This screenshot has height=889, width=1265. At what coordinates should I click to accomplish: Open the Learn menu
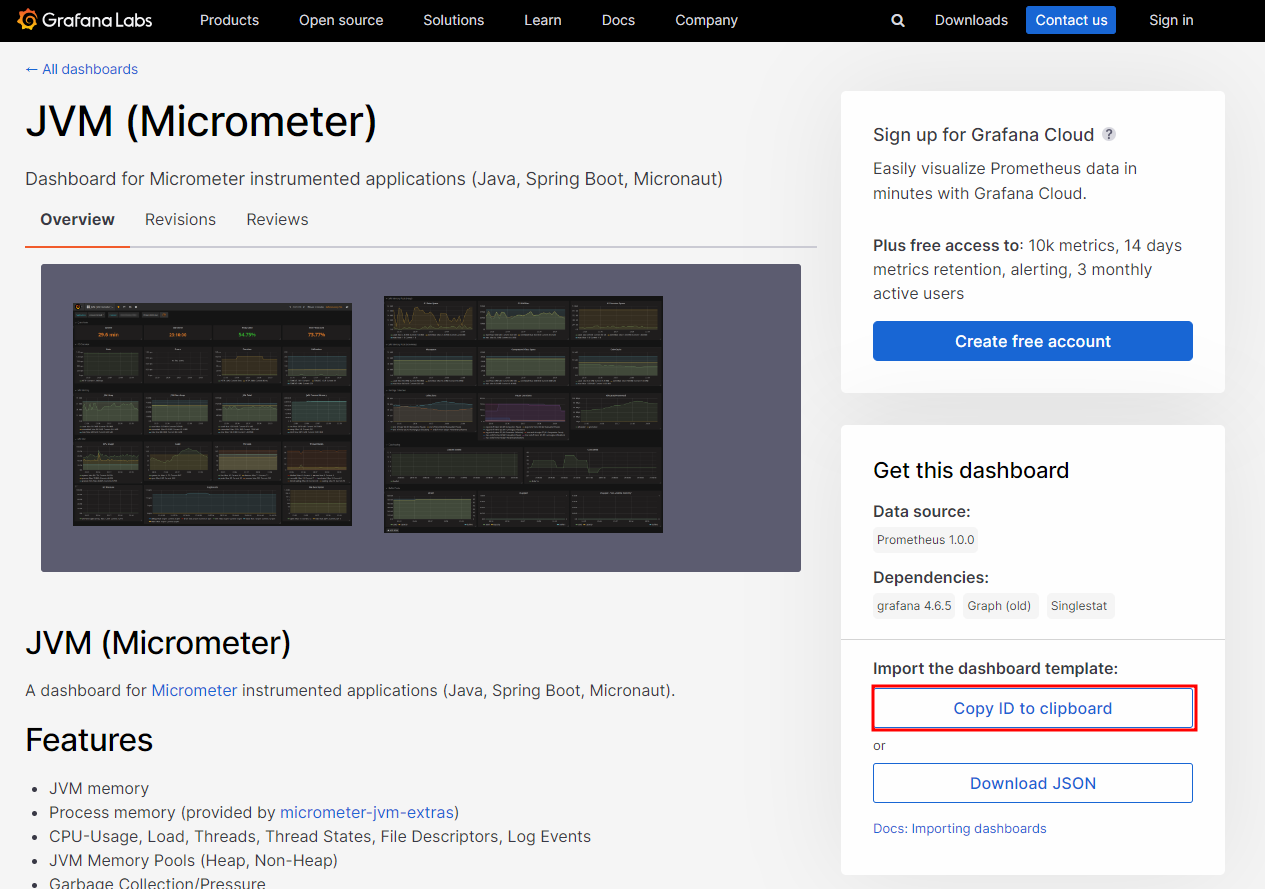point(543,20)
